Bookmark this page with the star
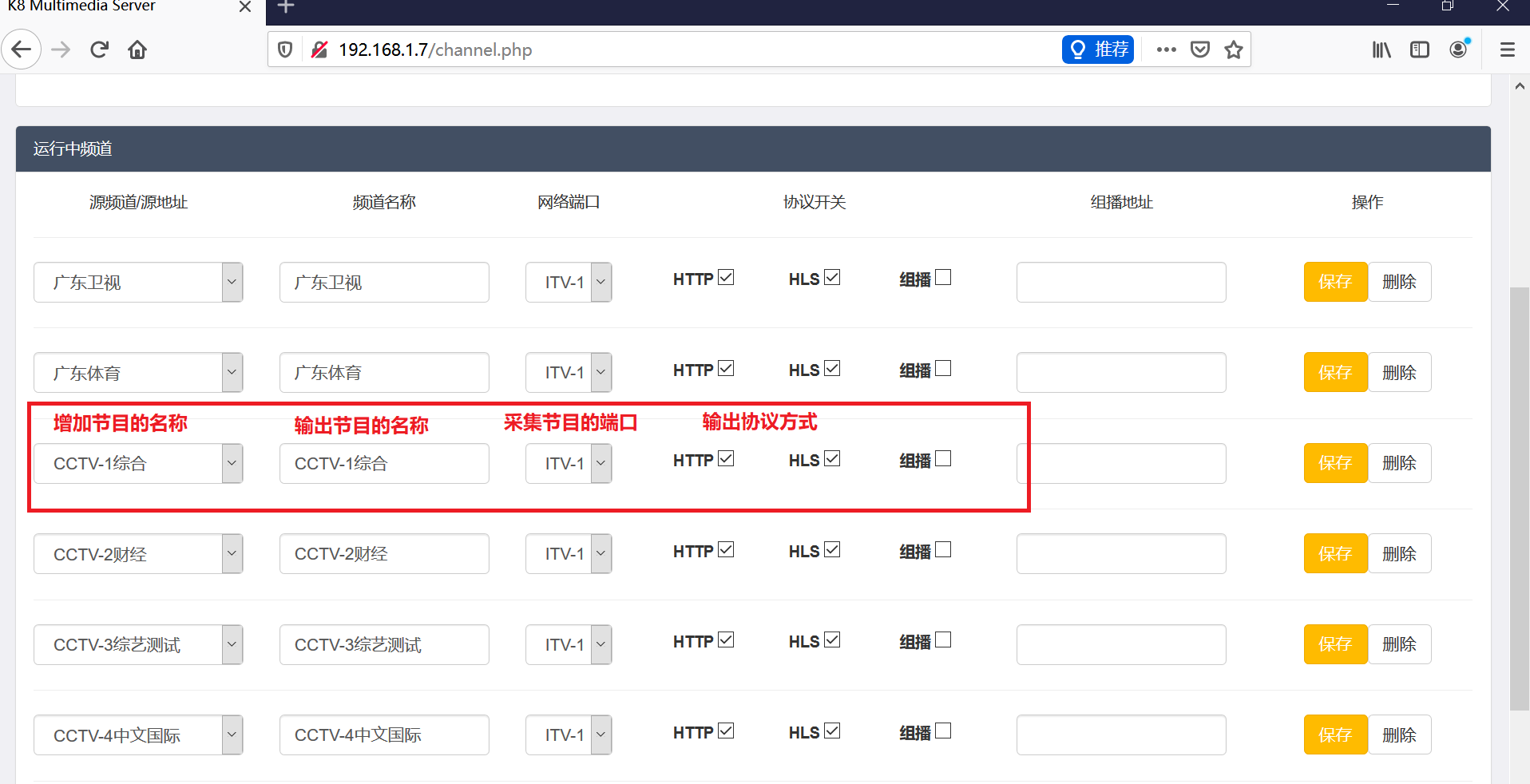 1234,49
